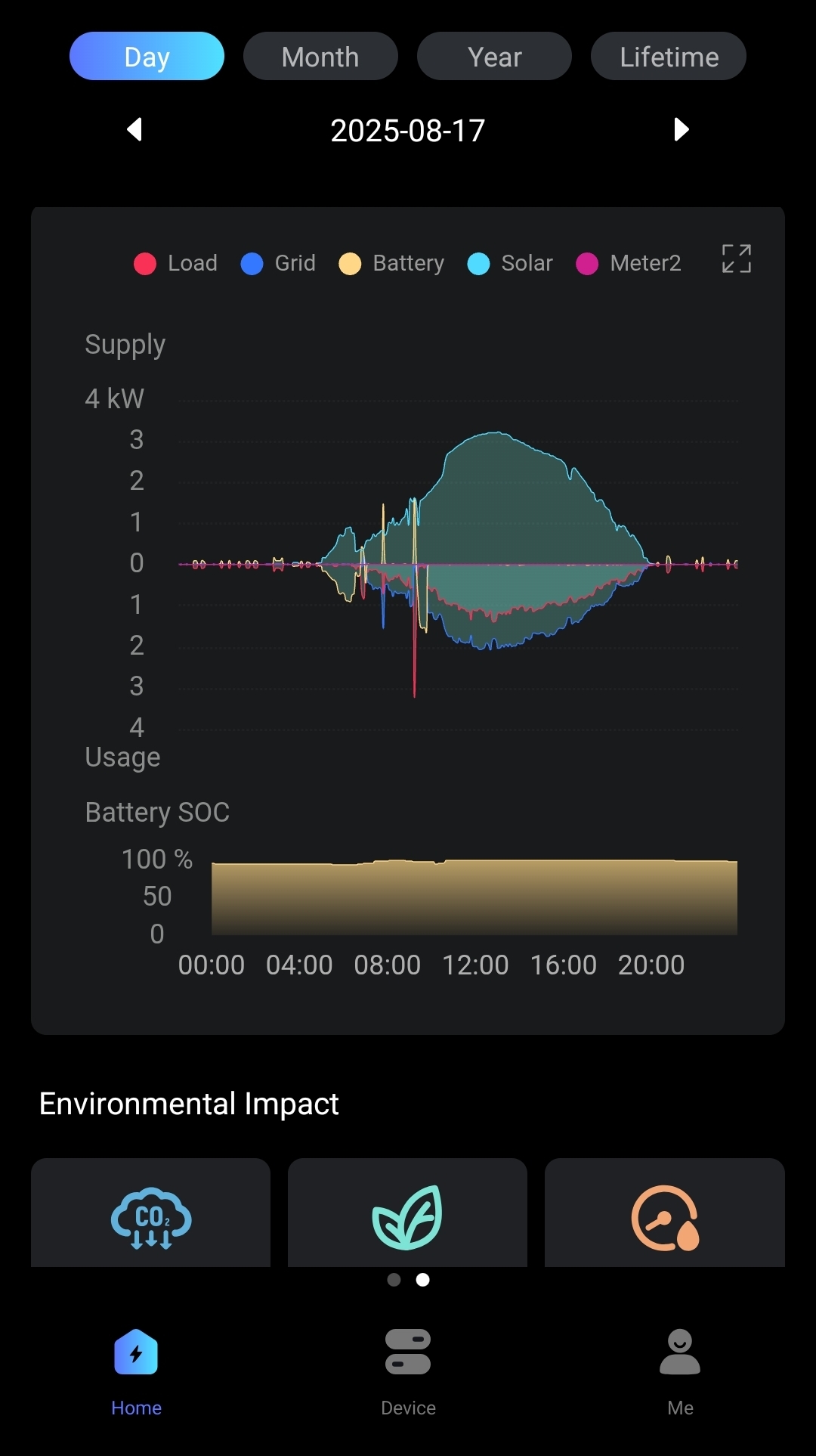Screen dimensions: 816x1456
Task: Open the Me profile icon
Action: (680, 1352)
